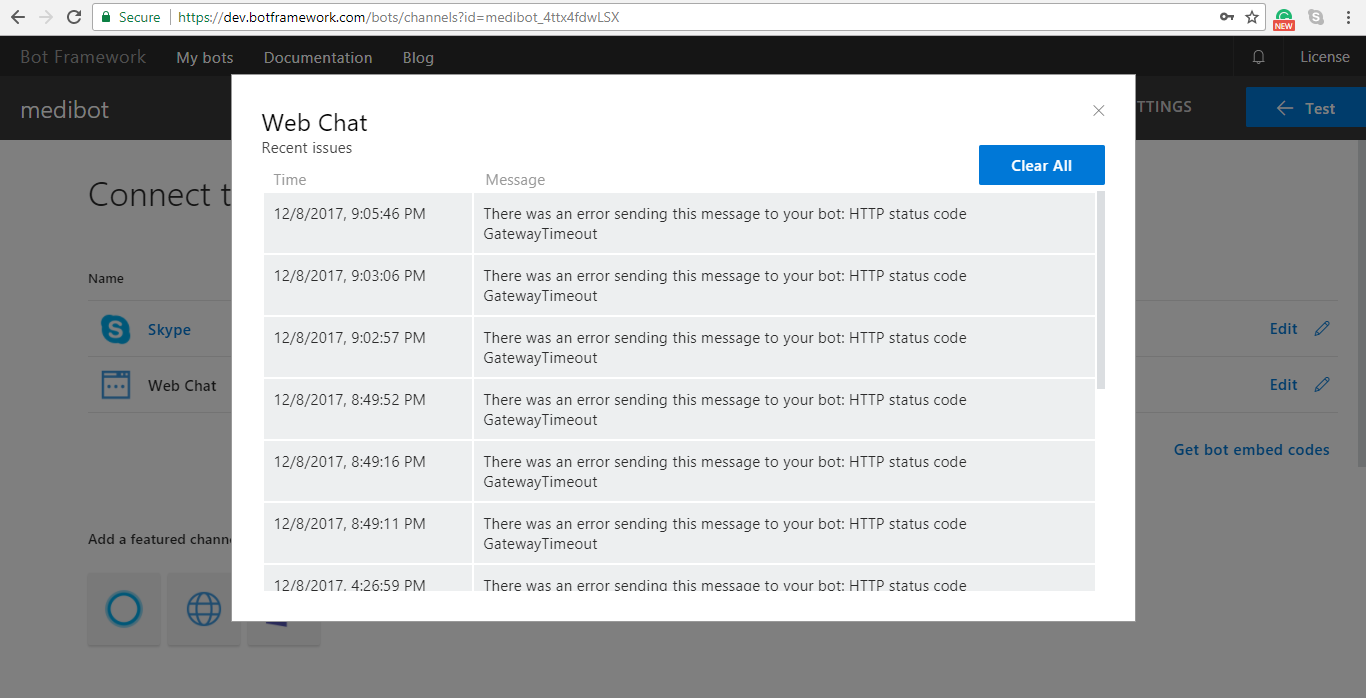Close the Web Chat issues dialog
The height and width of the screenshot is (698, 1366).
click(1098, 110)
